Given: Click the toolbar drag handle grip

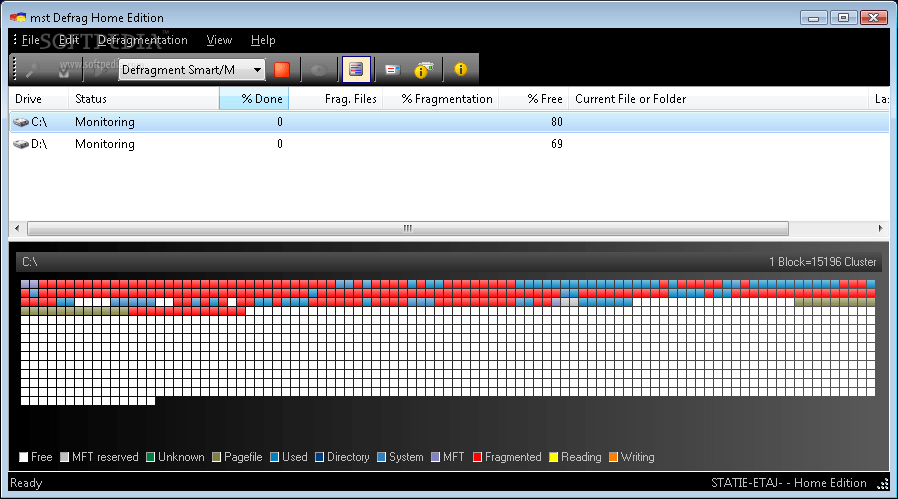Looking at the screenshot, I should click(x=15, y=69).
